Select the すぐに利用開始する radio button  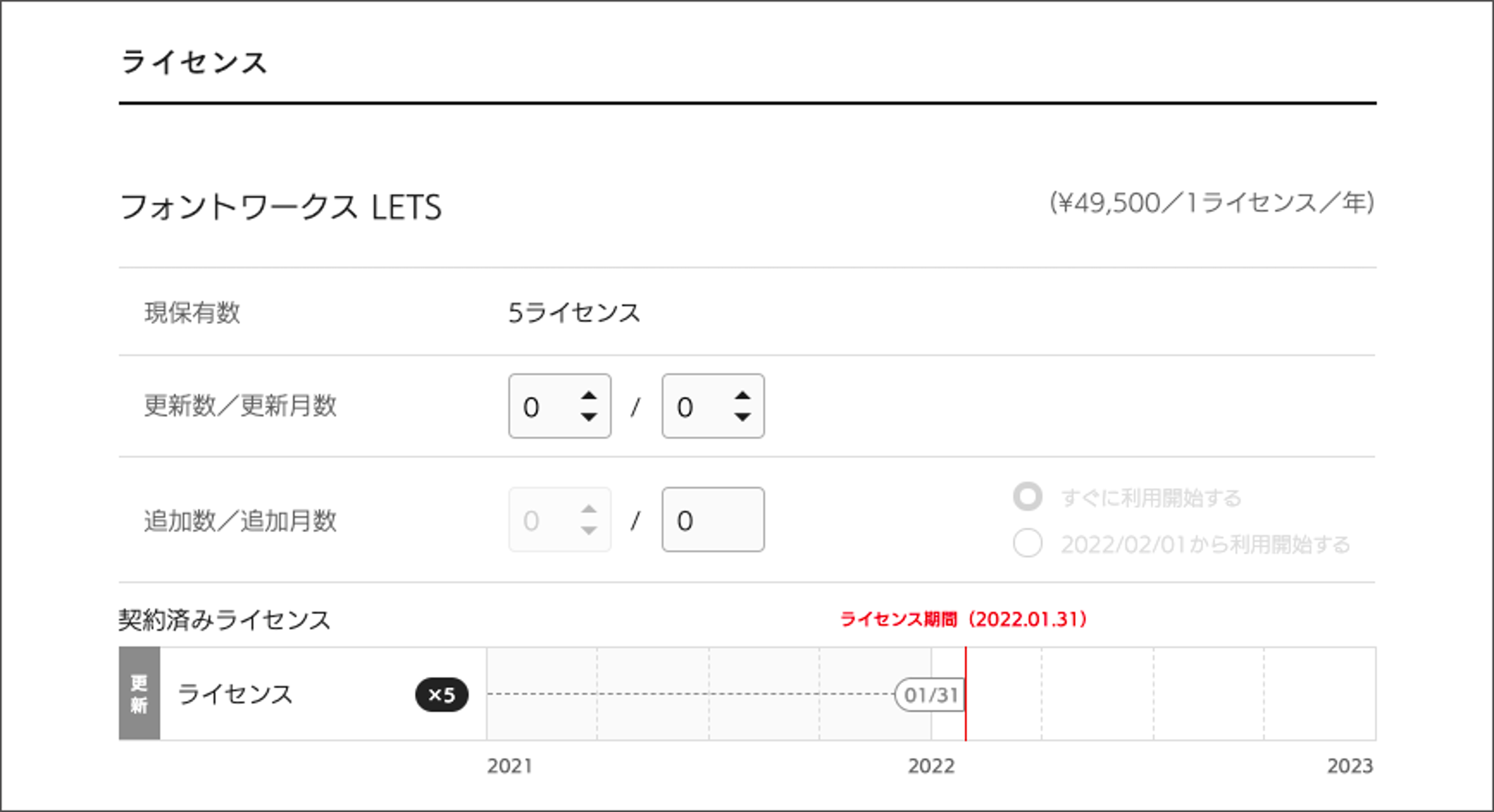coord(1027,497)
